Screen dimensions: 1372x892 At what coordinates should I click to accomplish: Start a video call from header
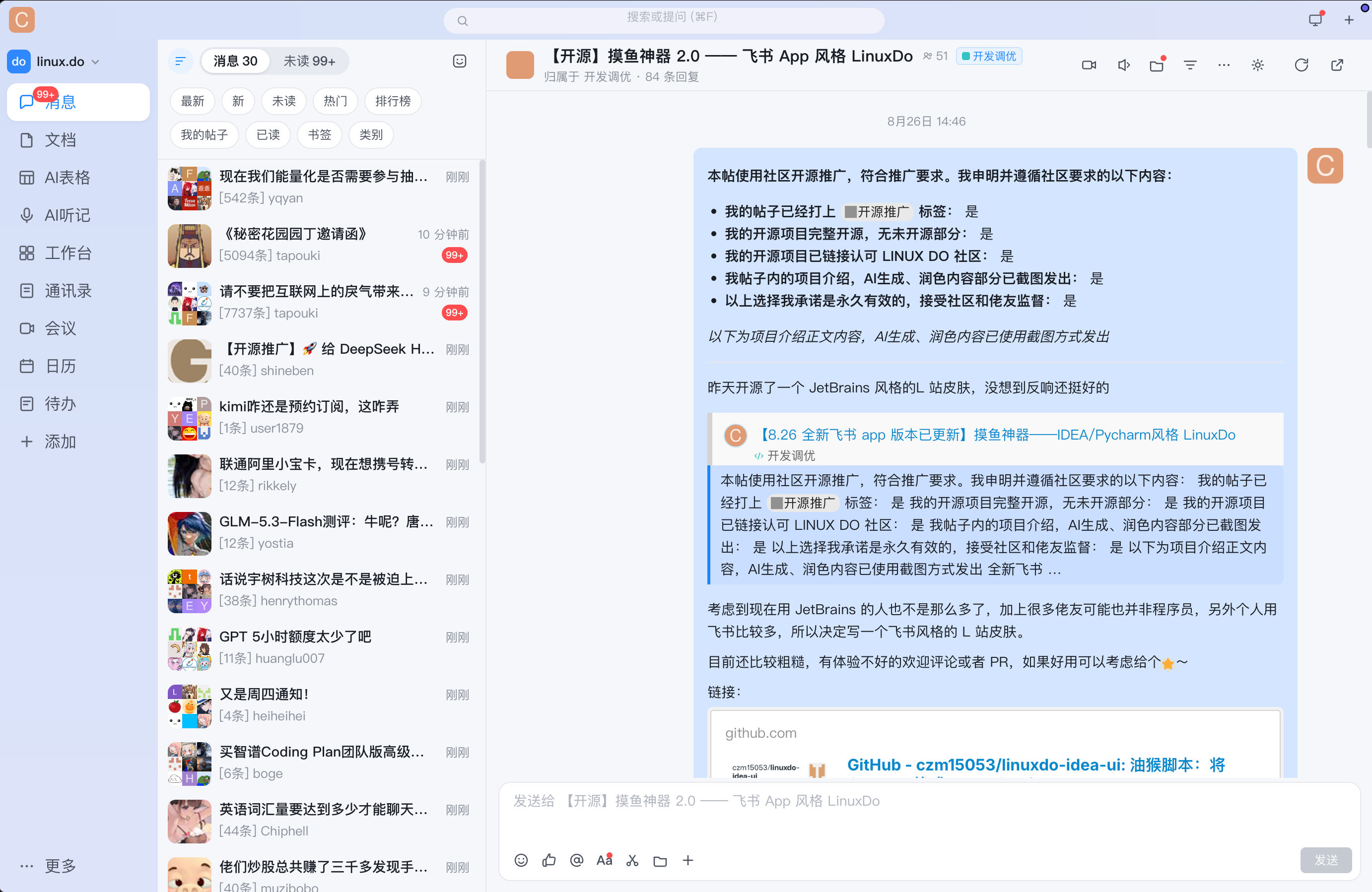click(1089, 65)
